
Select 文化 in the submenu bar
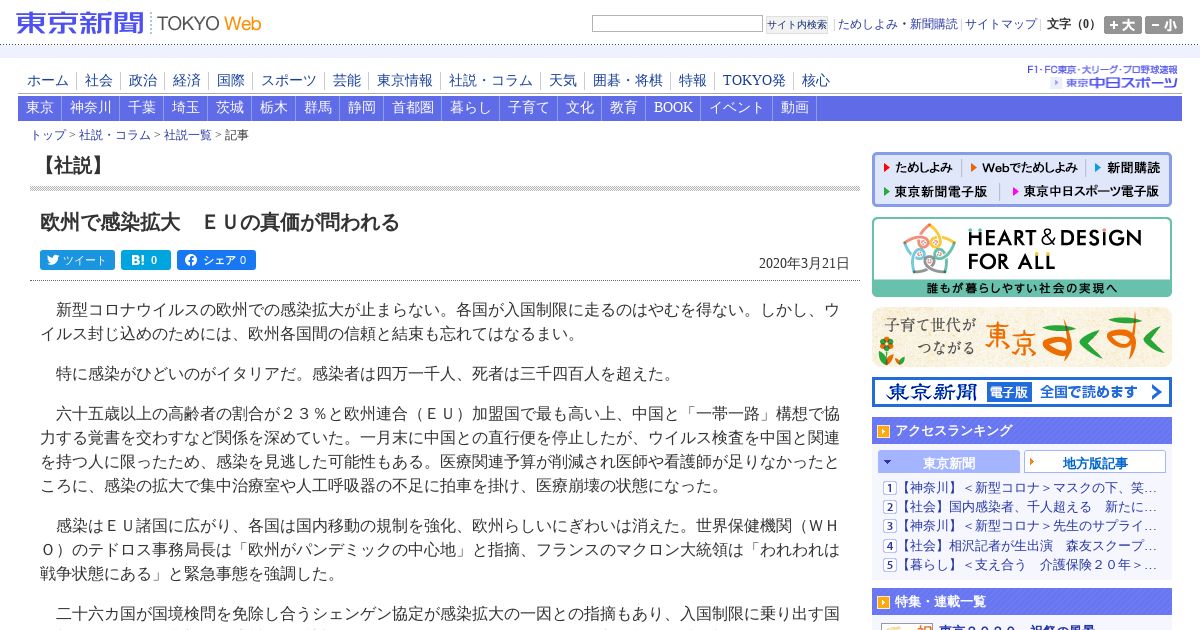(x=580, y=108)
